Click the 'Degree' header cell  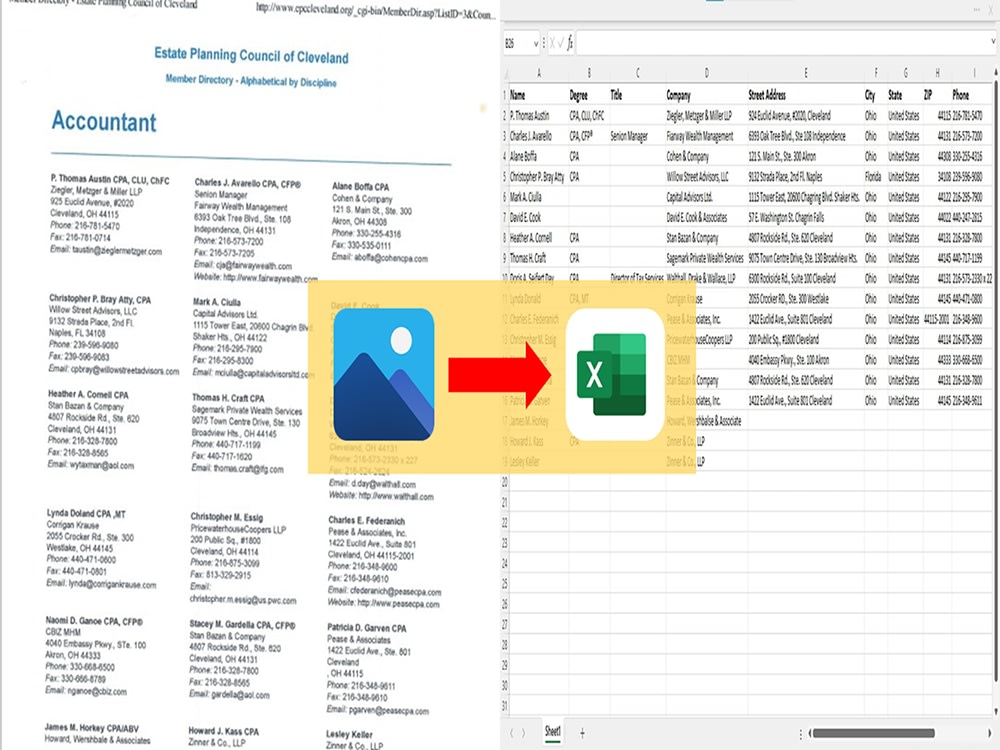(589, 95)
